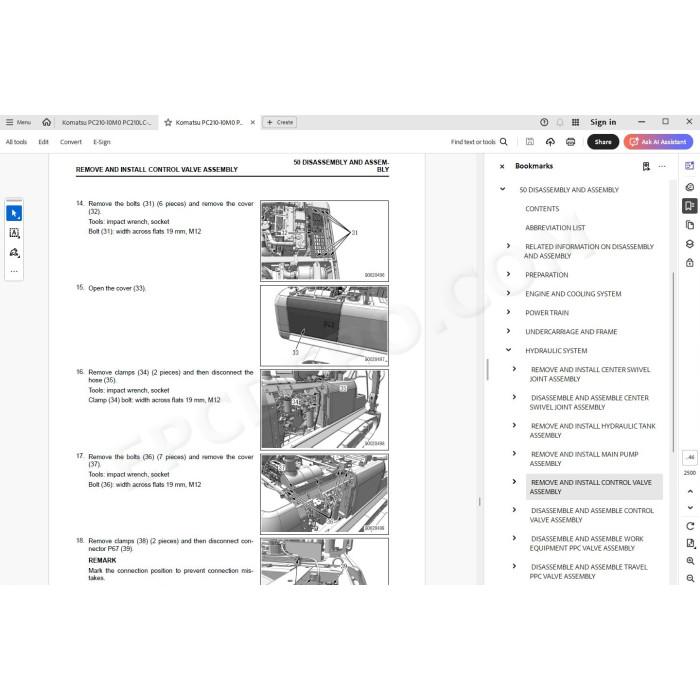Screen dimensions: 700x700
Task: Go to next page arrow
Action: [690, 508]
